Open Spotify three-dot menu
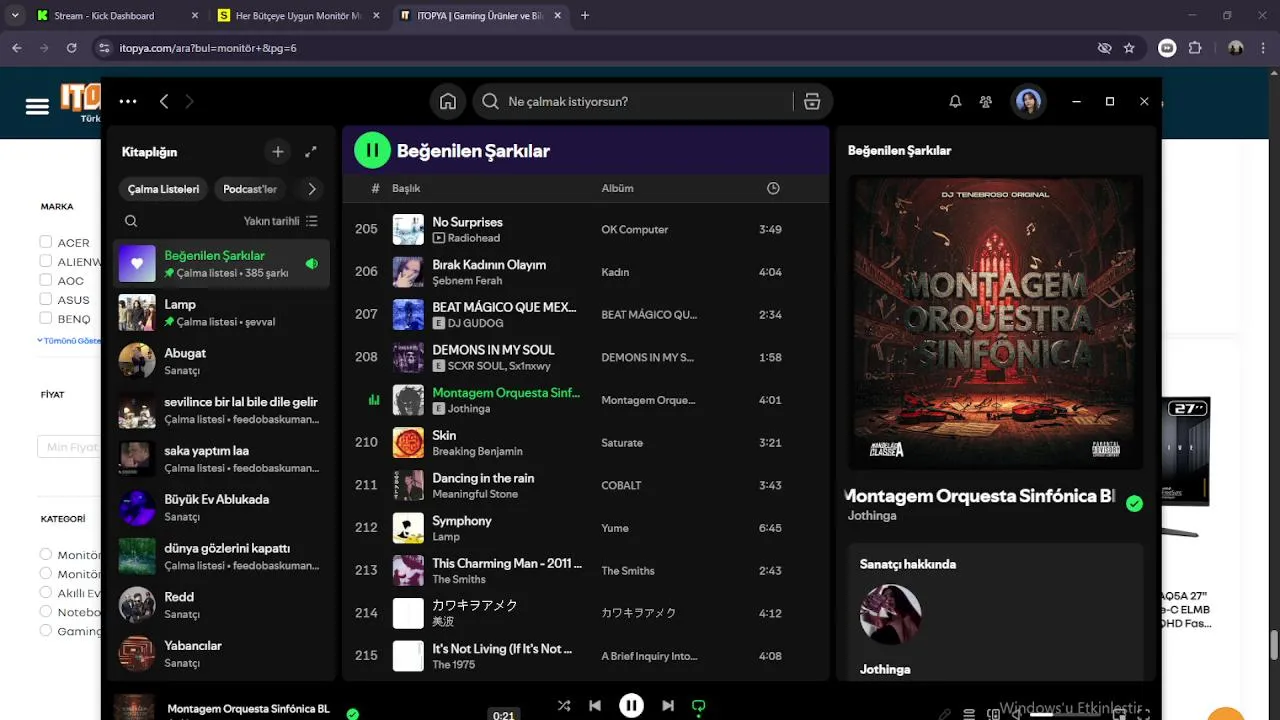 click(128, 101)
